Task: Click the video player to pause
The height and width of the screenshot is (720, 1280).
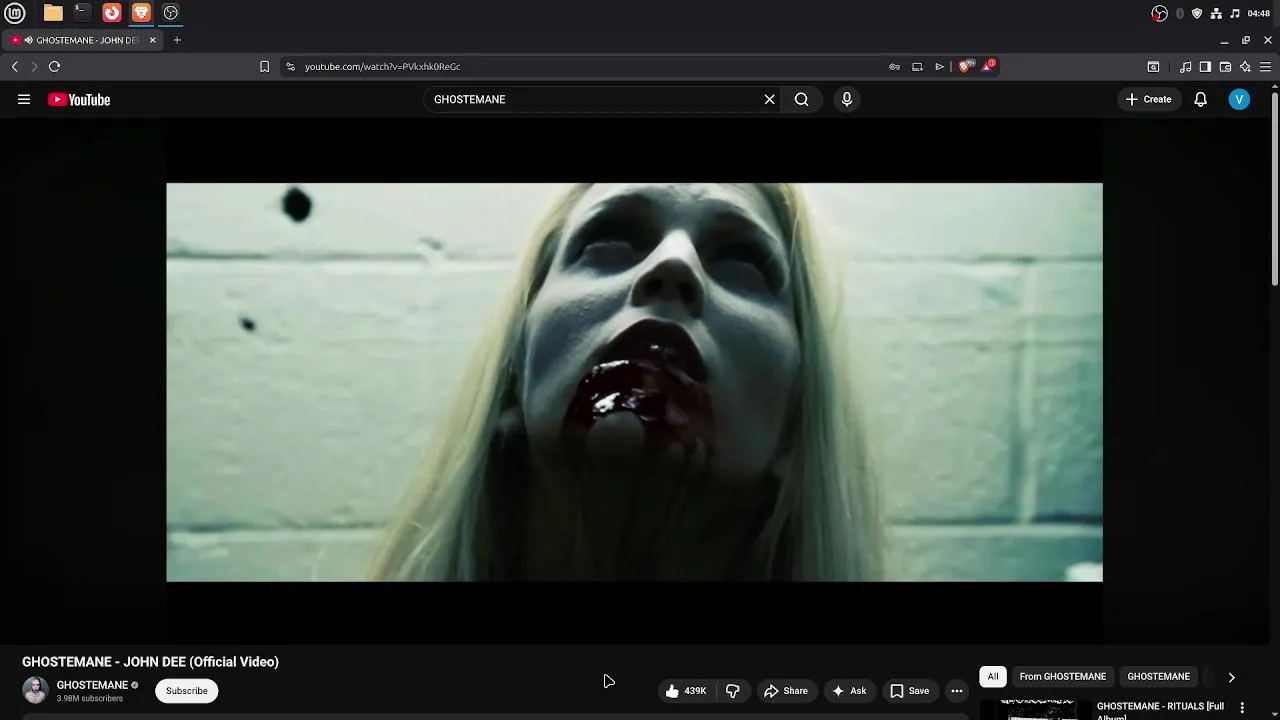Action: coord(634,381)
